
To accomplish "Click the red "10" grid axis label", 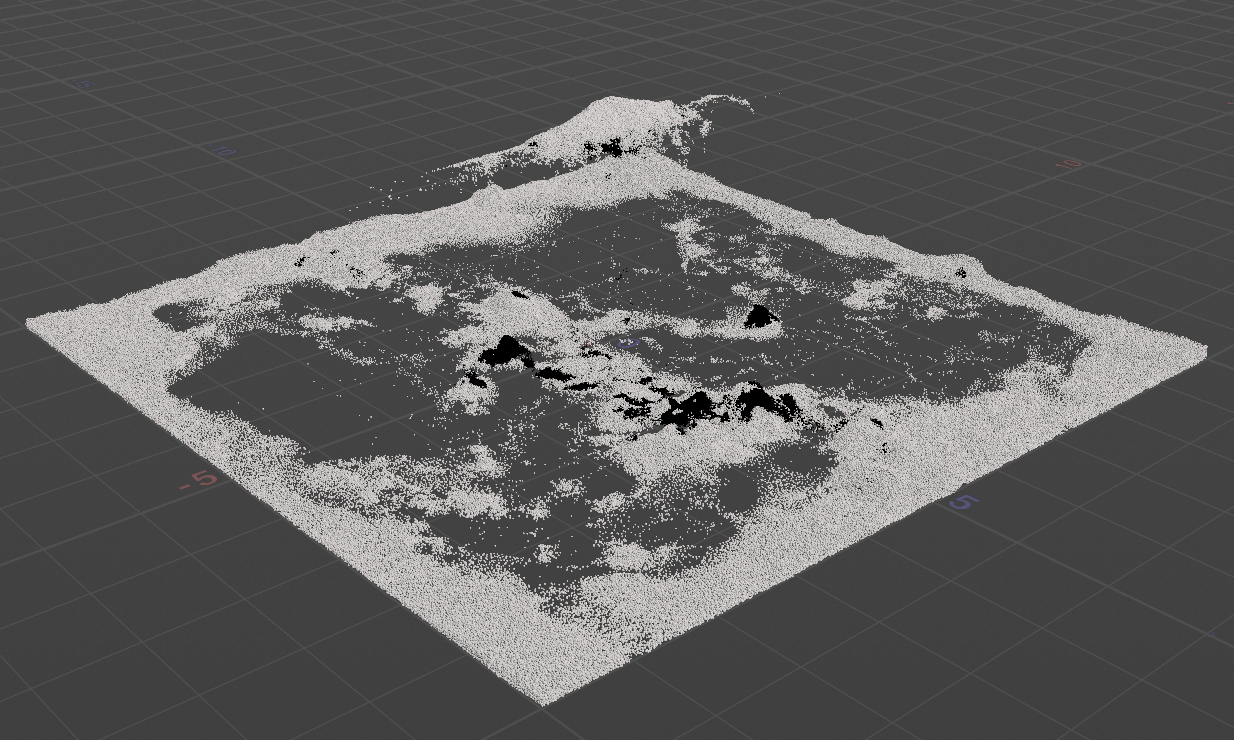I will tap(1070, 164).
